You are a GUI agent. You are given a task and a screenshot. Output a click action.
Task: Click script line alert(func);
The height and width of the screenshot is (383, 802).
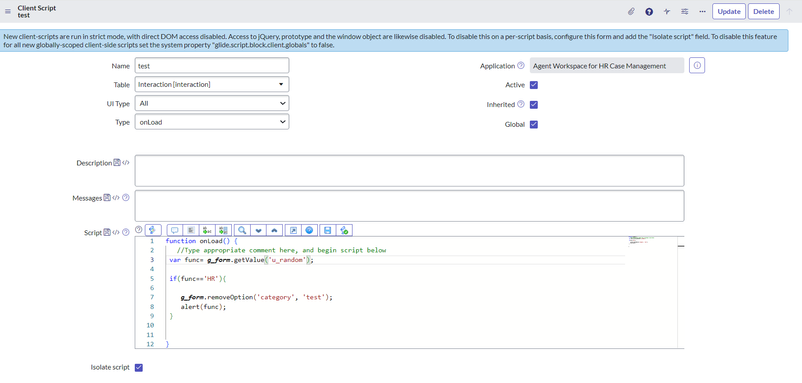pos(203,307)
